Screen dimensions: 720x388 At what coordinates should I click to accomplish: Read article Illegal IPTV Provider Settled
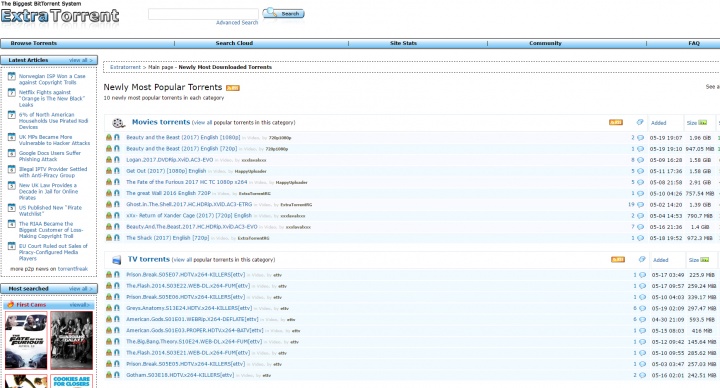coord(53,172)
